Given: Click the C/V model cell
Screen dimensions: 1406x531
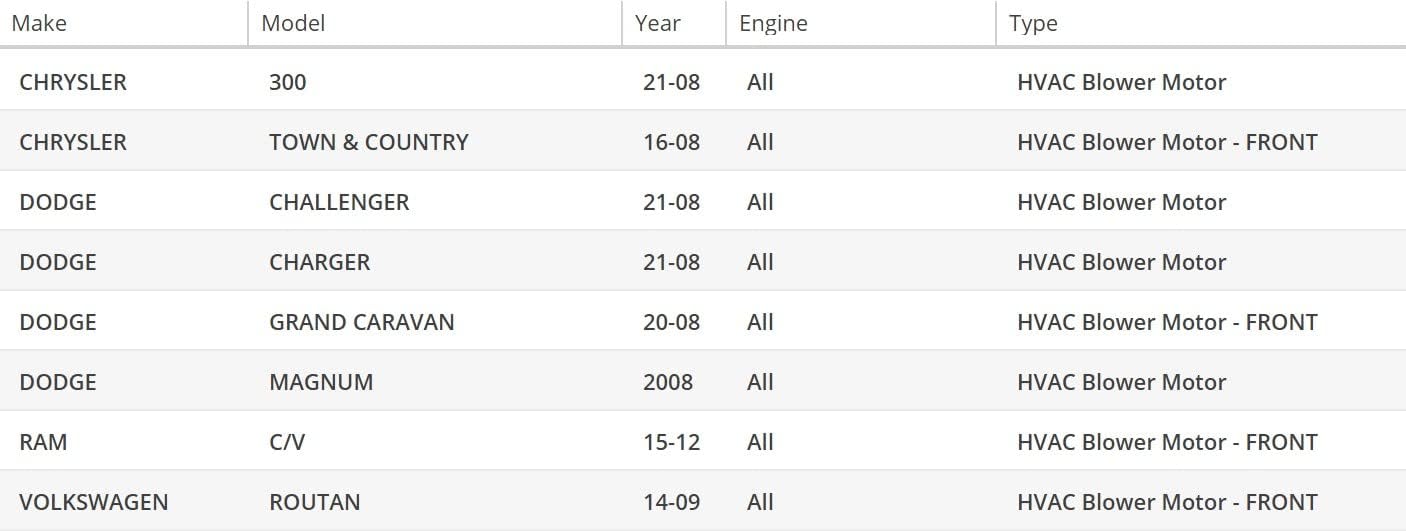Looking at the screenshot, I should 287,442.
